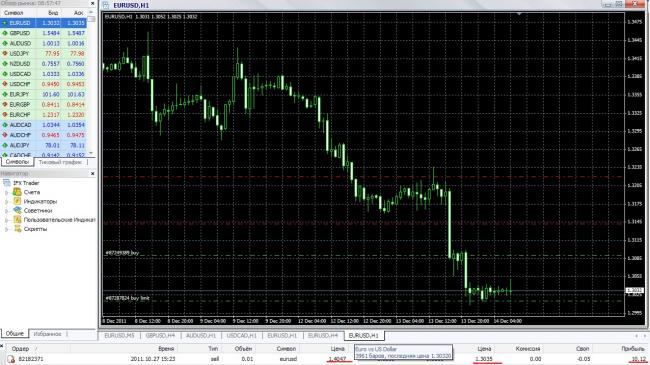This screenshot has width=650, height=365.
Task: Open the Советники experts icon
Action: [x=17, y=210]
